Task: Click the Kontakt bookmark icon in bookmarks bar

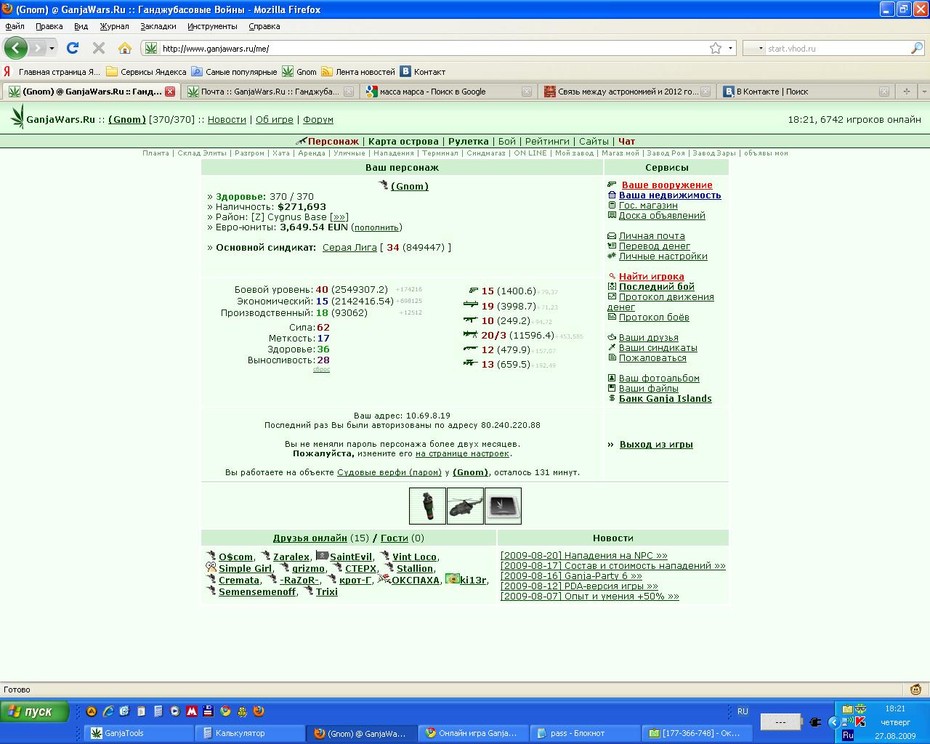Action: pyautogui.click(x=406, y=72)
